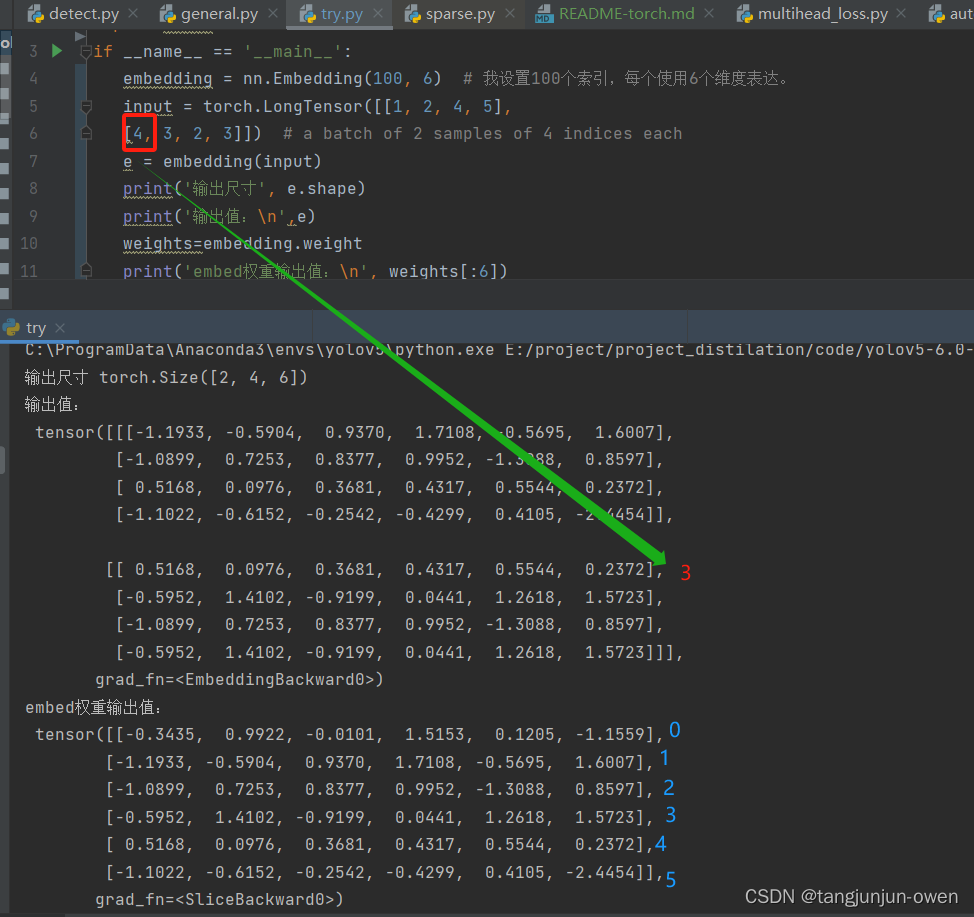974x917 pixels.
Task: Toggle the fold marker beside line 6
Action: (x=86, y=134)
